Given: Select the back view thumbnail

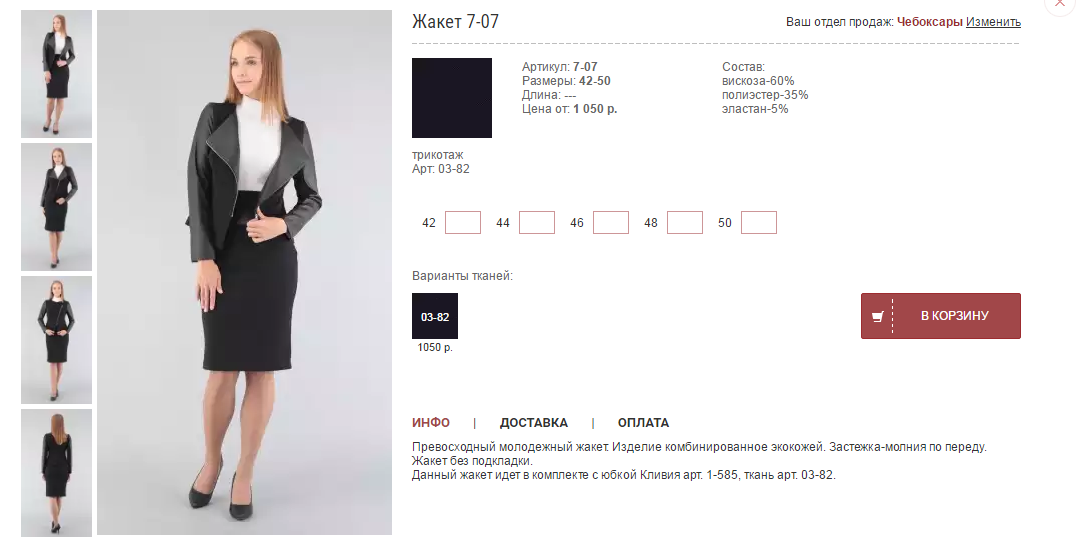Looking at the screenshot, I should (56, 473).
